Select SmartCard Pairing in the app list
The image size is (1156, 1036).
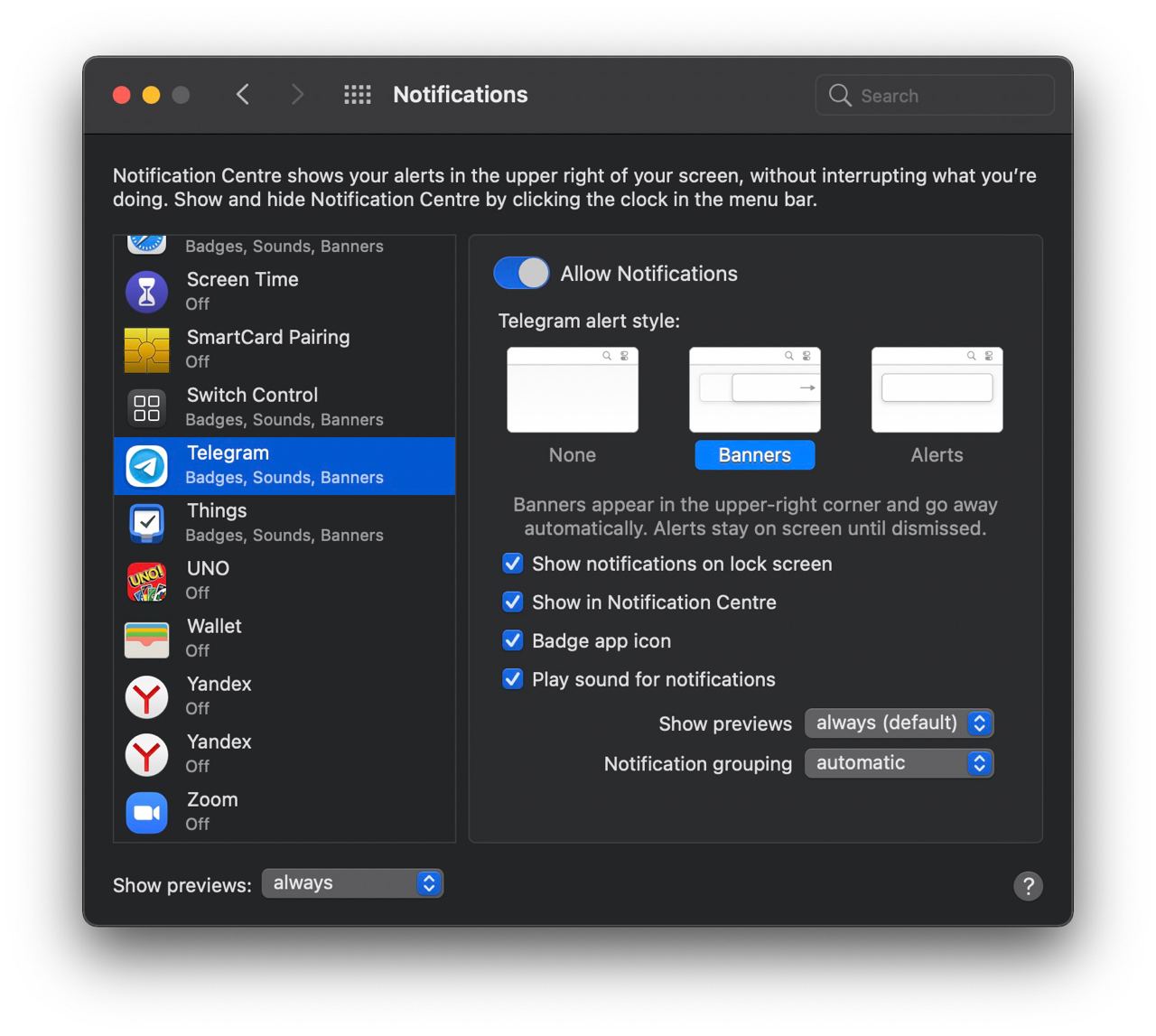point(284,350)
